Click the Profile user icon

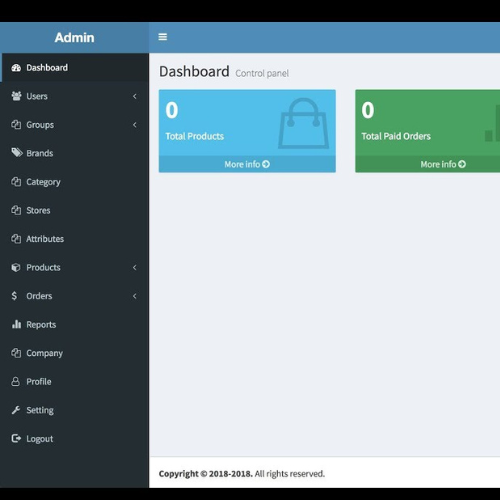pos(15,381)
